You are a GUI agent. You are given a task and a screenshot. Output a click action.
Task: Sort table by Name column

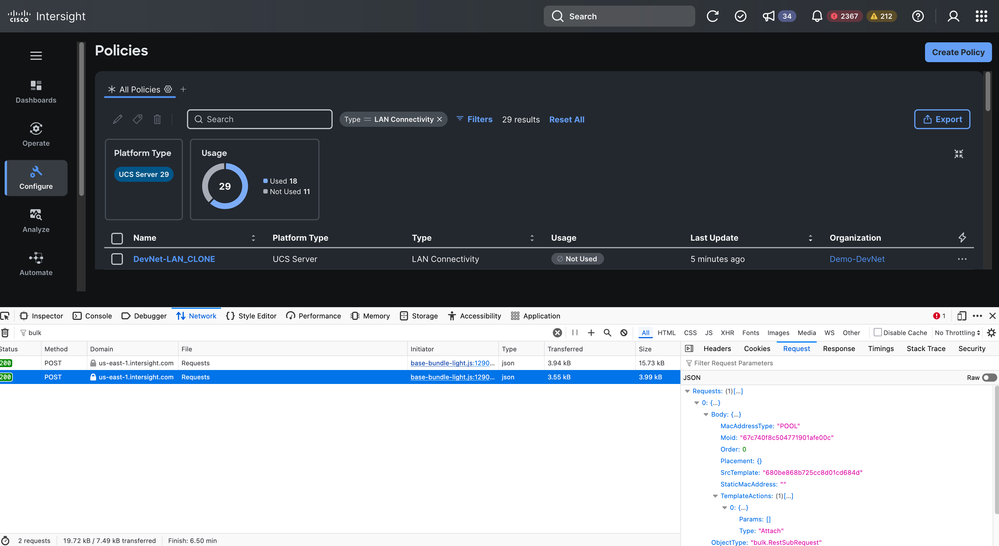(253, 238)
